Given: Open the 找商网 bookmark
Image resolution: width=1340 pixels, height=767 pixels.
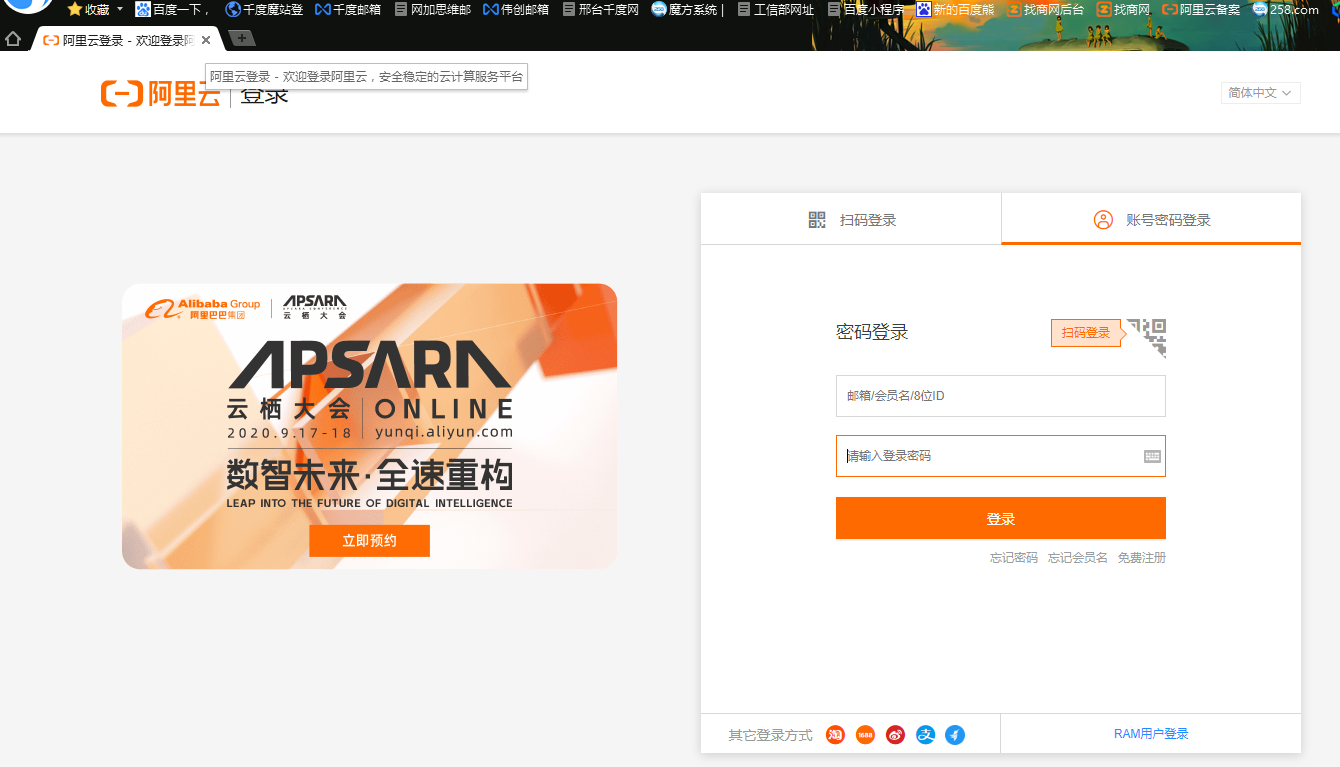Looking at the screenshot, I should point(1123,9).
